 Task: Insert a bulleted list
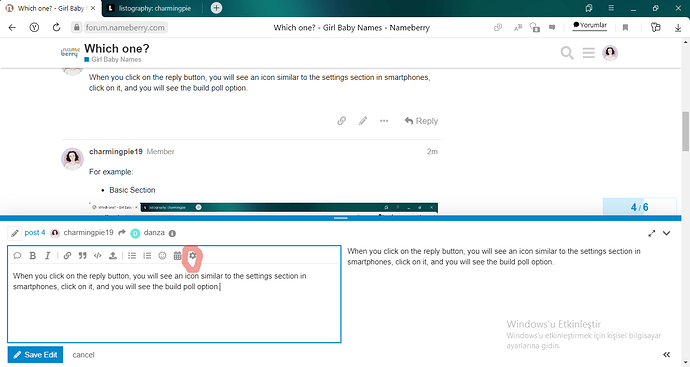click(x=132, y=256)
